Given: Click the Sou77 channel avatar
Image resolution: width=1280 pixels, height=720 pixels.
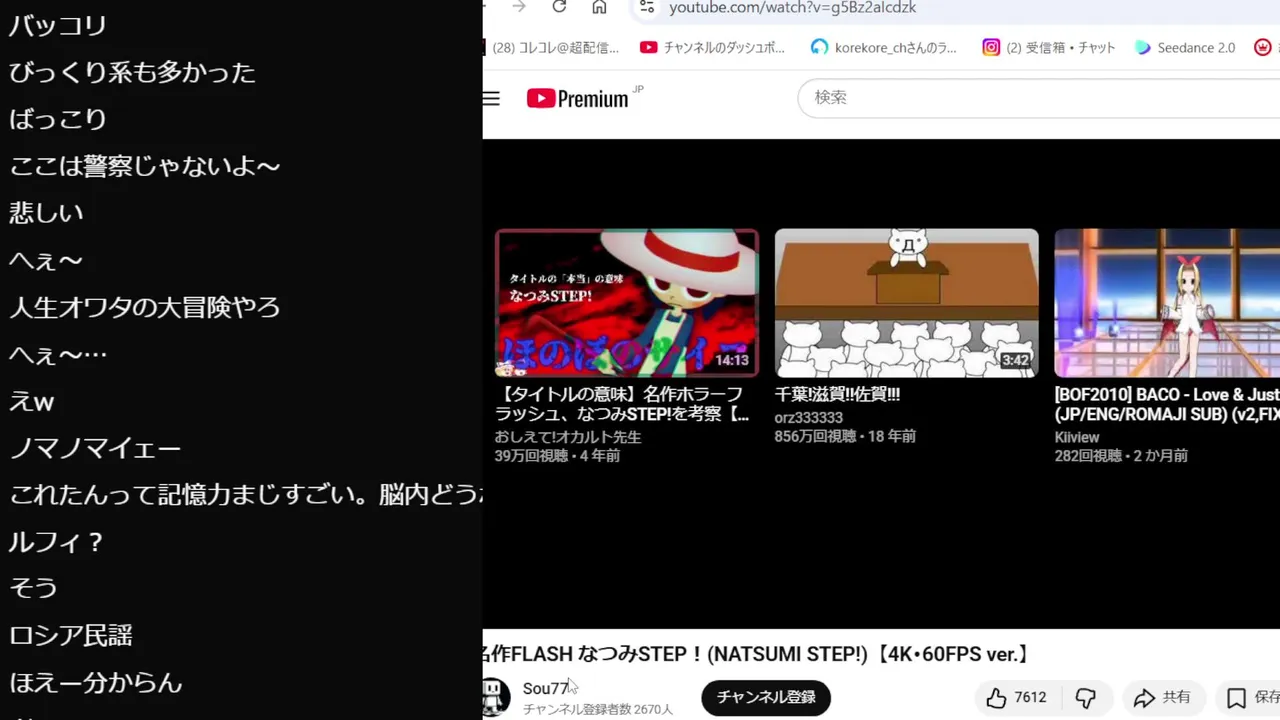Looking at the screenshot, I should [495, 697].
